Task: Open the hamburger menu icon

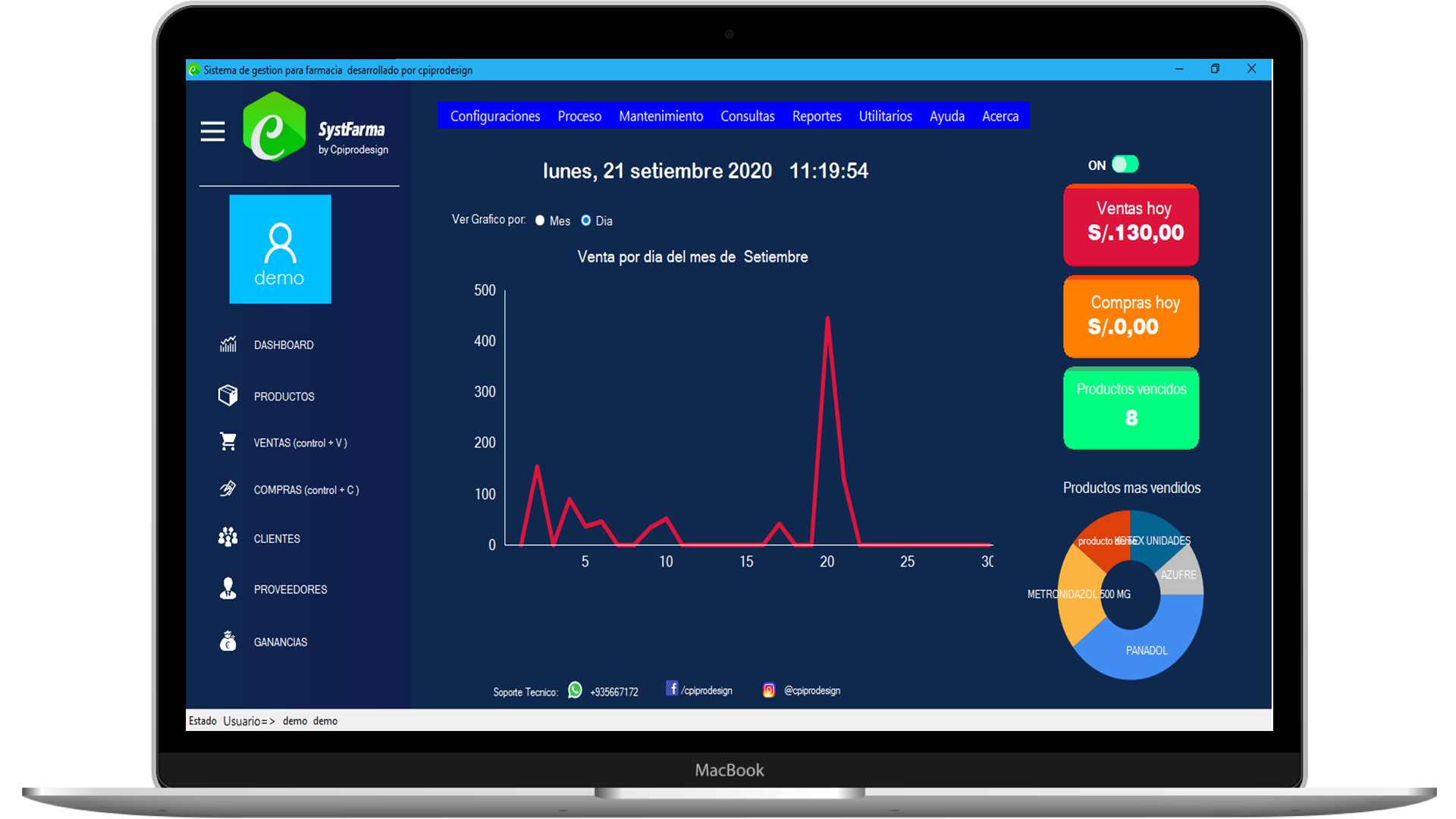Action: click(x=212, y=131)
